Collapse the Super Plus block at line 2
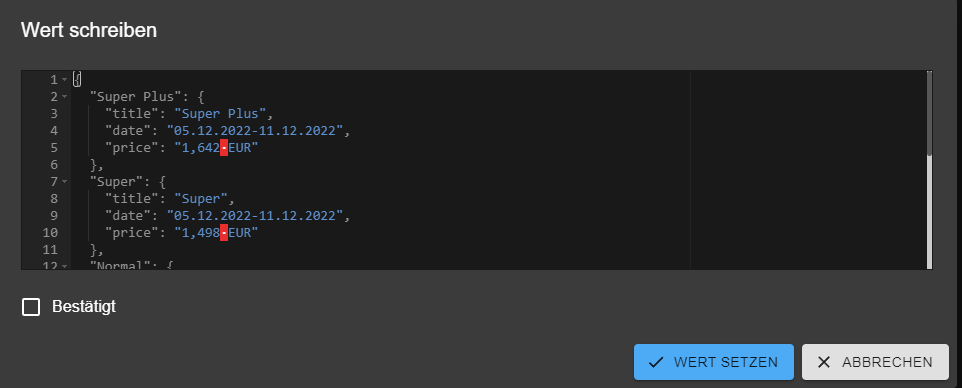 [x=64, y=97]
